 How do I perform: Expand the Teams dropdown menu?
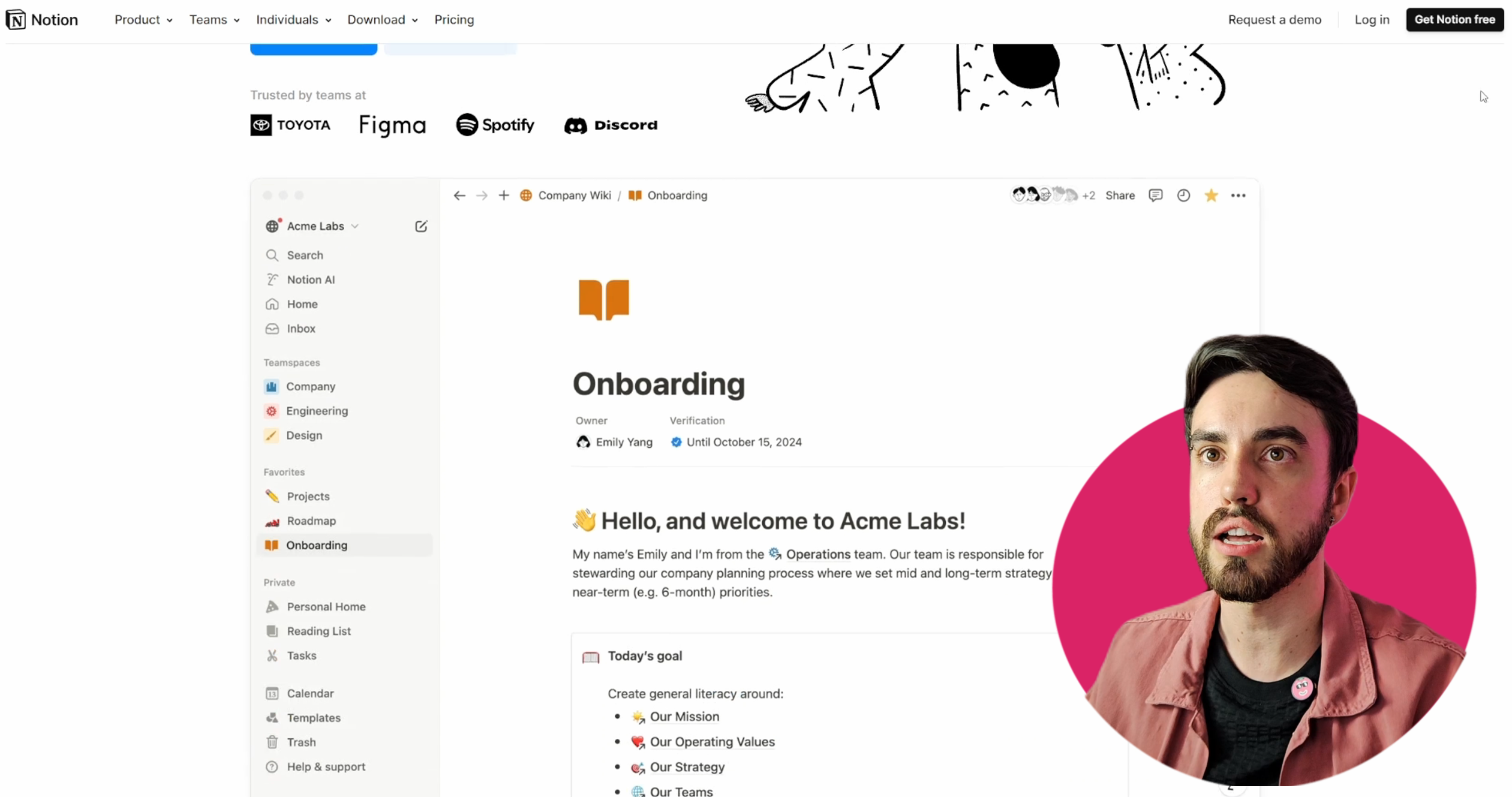[214, 20]
